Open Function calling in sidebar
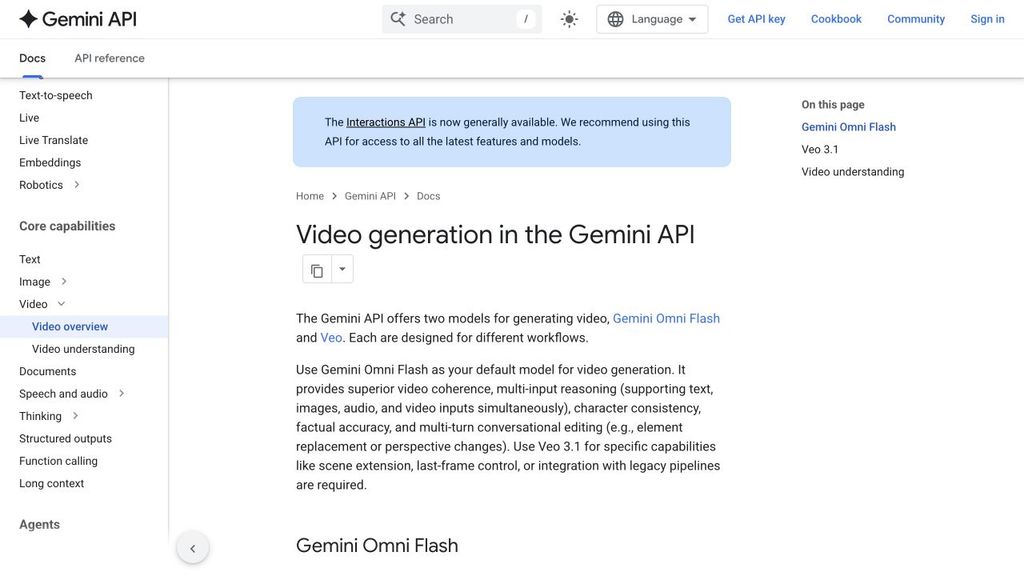 (58, 460)
